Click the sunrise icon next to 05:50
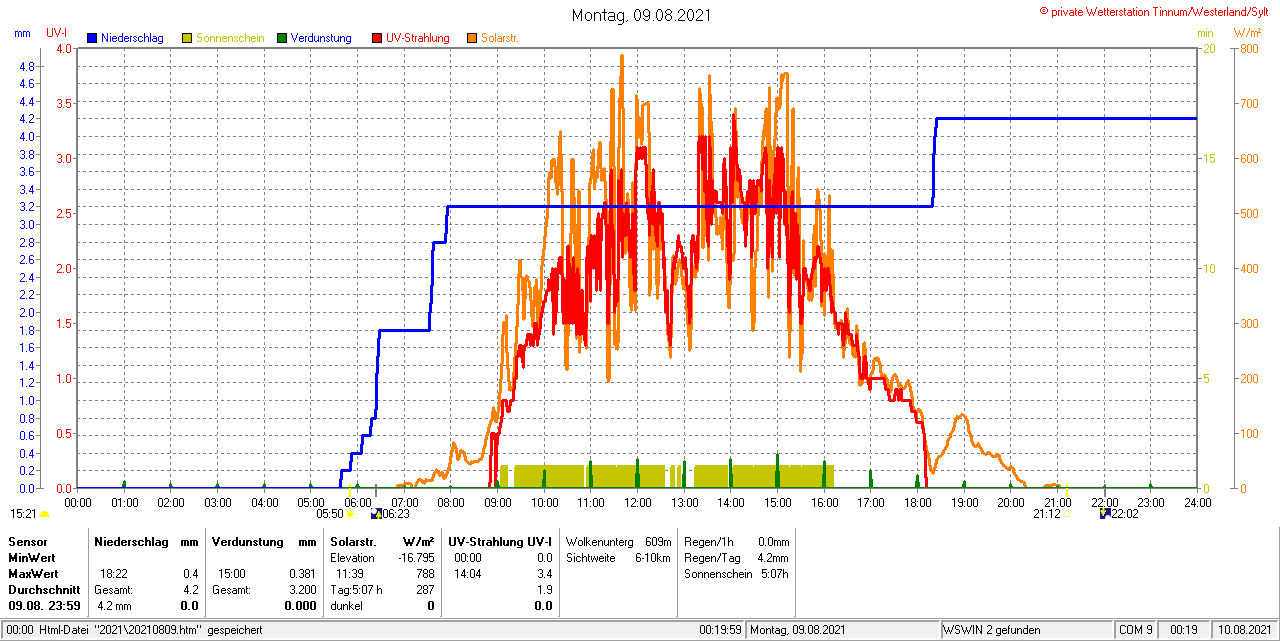Screen dimensions: 1280x641 pos(350,513)
